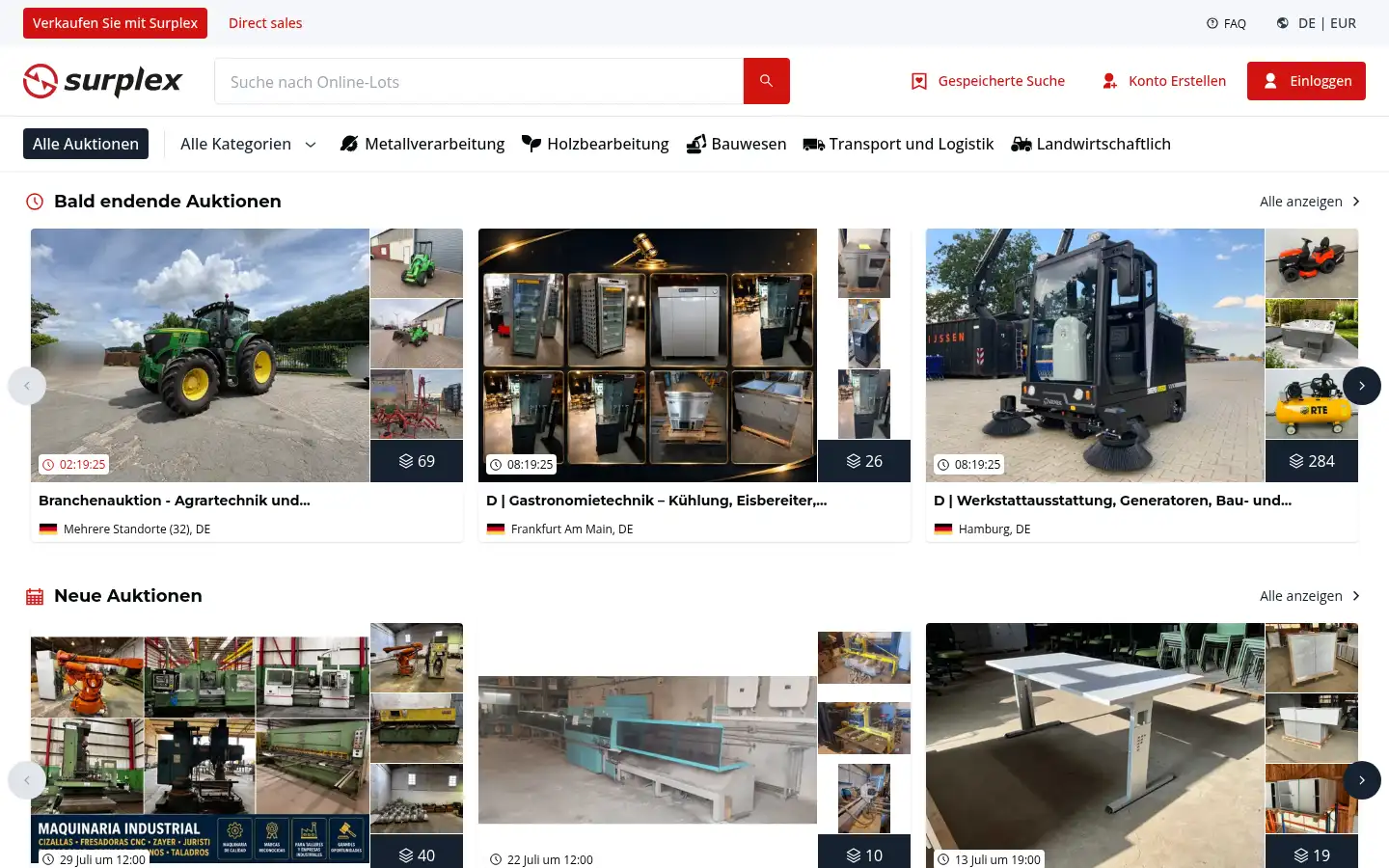Open Transport und Logistik category
This screenshot has width=1389, height=868.
click(898, 144)
